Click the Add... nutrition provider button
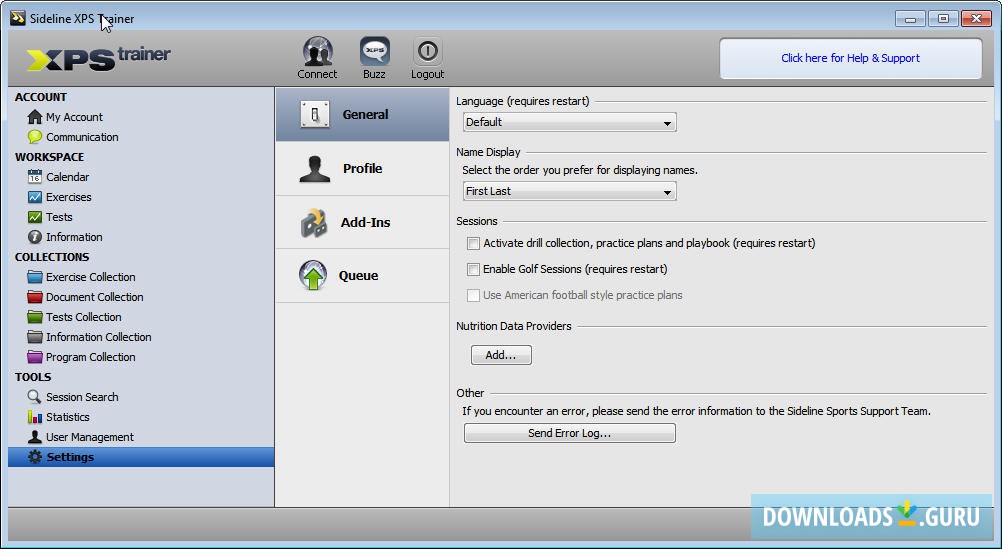Image resolution: width=1002 pixels, height=549 pixels. coord(501,355)
